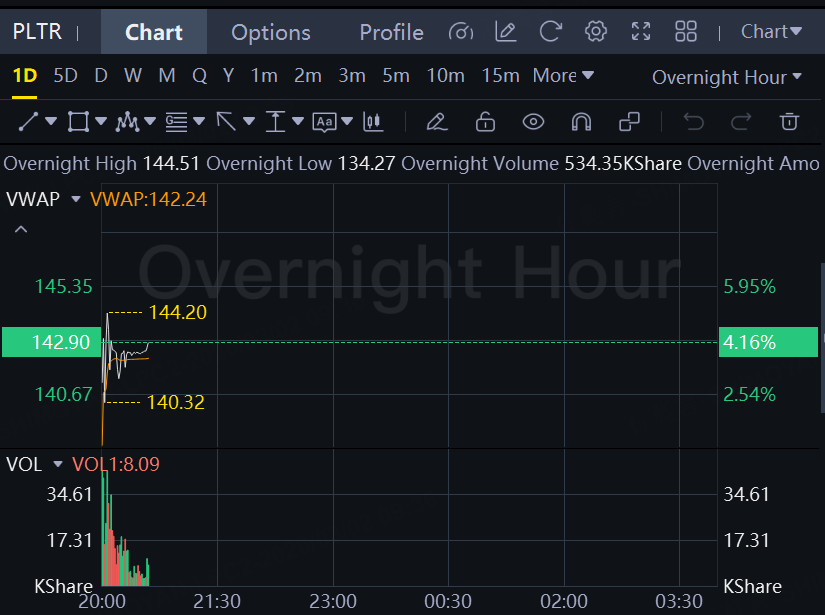Image resolution: width=825 pixels, height=615 pixels.
Task: Open the VWAP indicator dropdown
Action: click(73, 199)
